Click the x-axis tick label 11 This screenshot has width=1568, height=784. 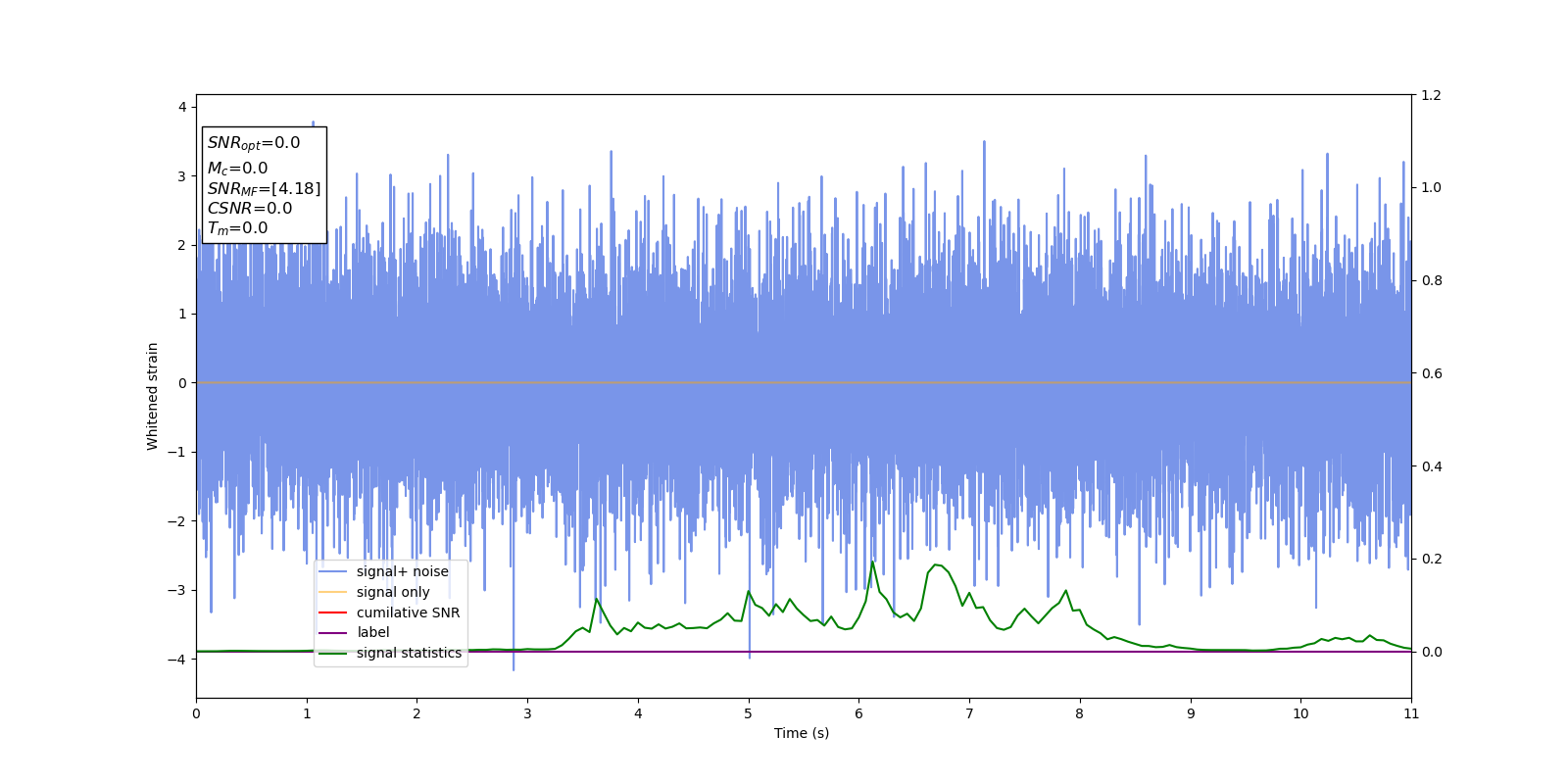click(x=1411, y=713)
